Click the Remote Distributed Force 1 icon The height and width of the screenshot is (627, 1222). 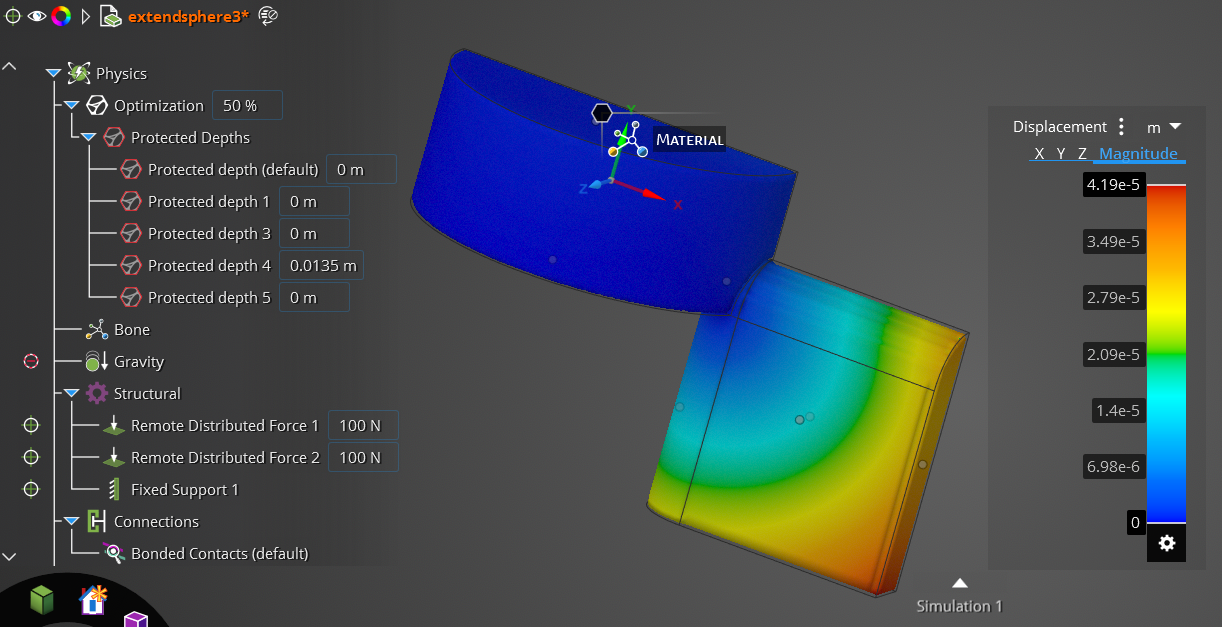(114, 425)
